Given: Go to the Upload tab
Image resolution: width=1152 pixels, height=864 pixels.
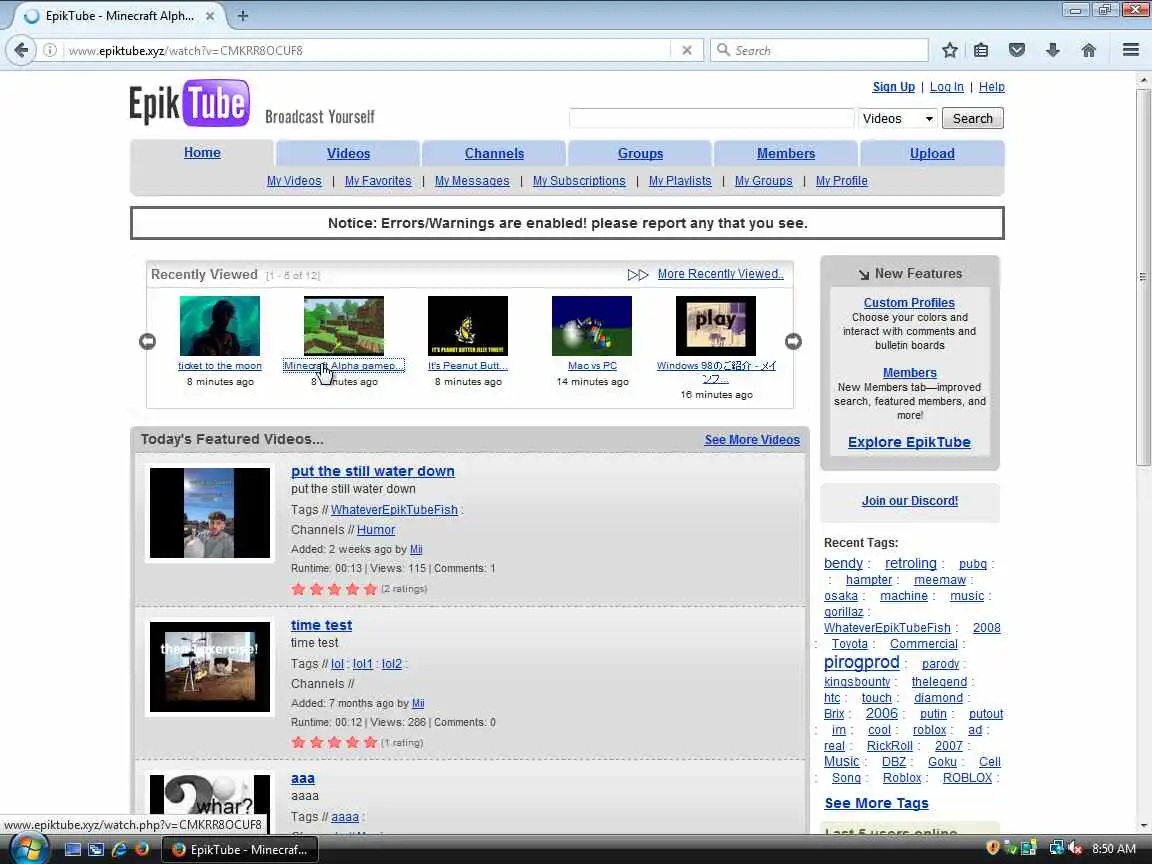Looking at the screenshot, I should pyautogui.click(x=932, y=154).
